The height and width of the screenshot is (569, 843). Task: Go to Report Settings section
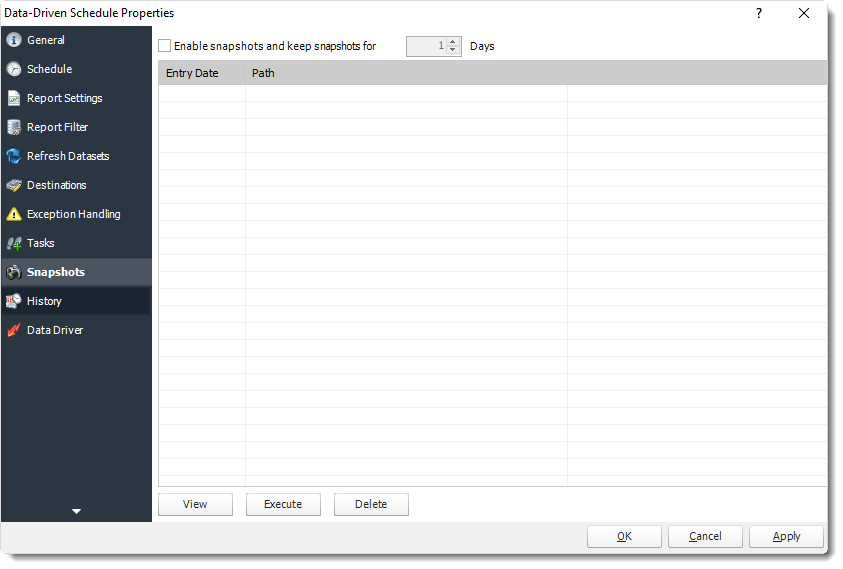point(76,98)
